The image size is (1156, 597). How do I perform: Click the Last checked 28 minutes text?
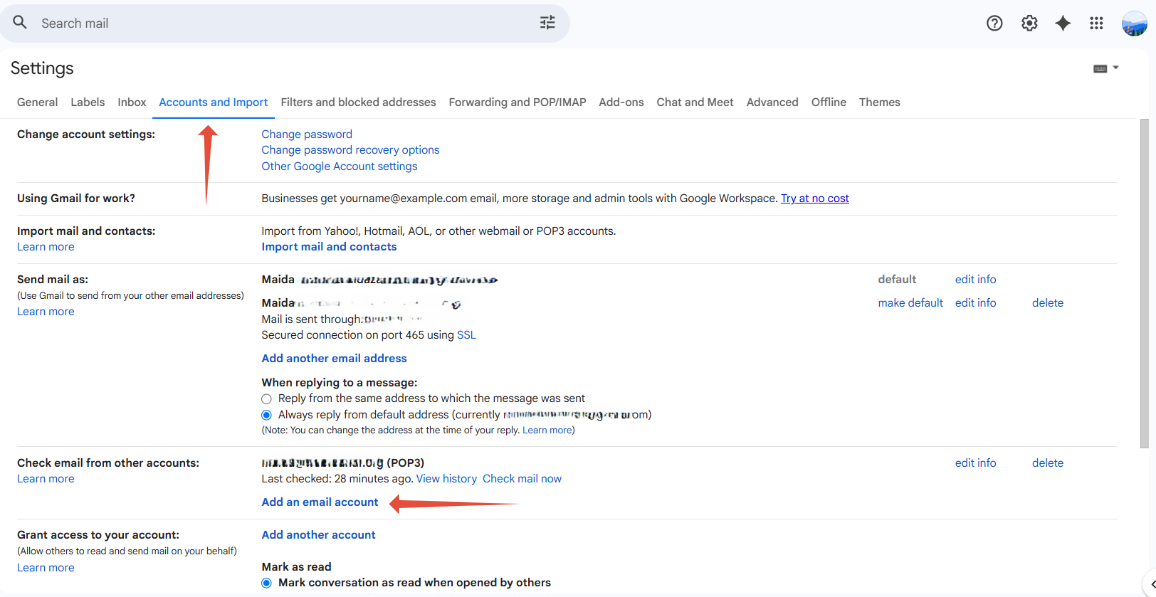tap(338, 479)
